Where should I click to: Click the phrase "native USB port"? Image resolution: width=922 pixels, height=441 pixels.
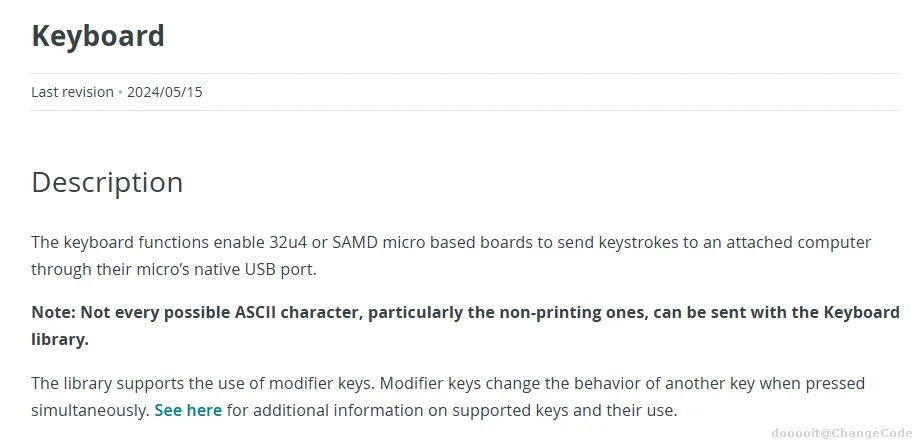coord(258,270)
